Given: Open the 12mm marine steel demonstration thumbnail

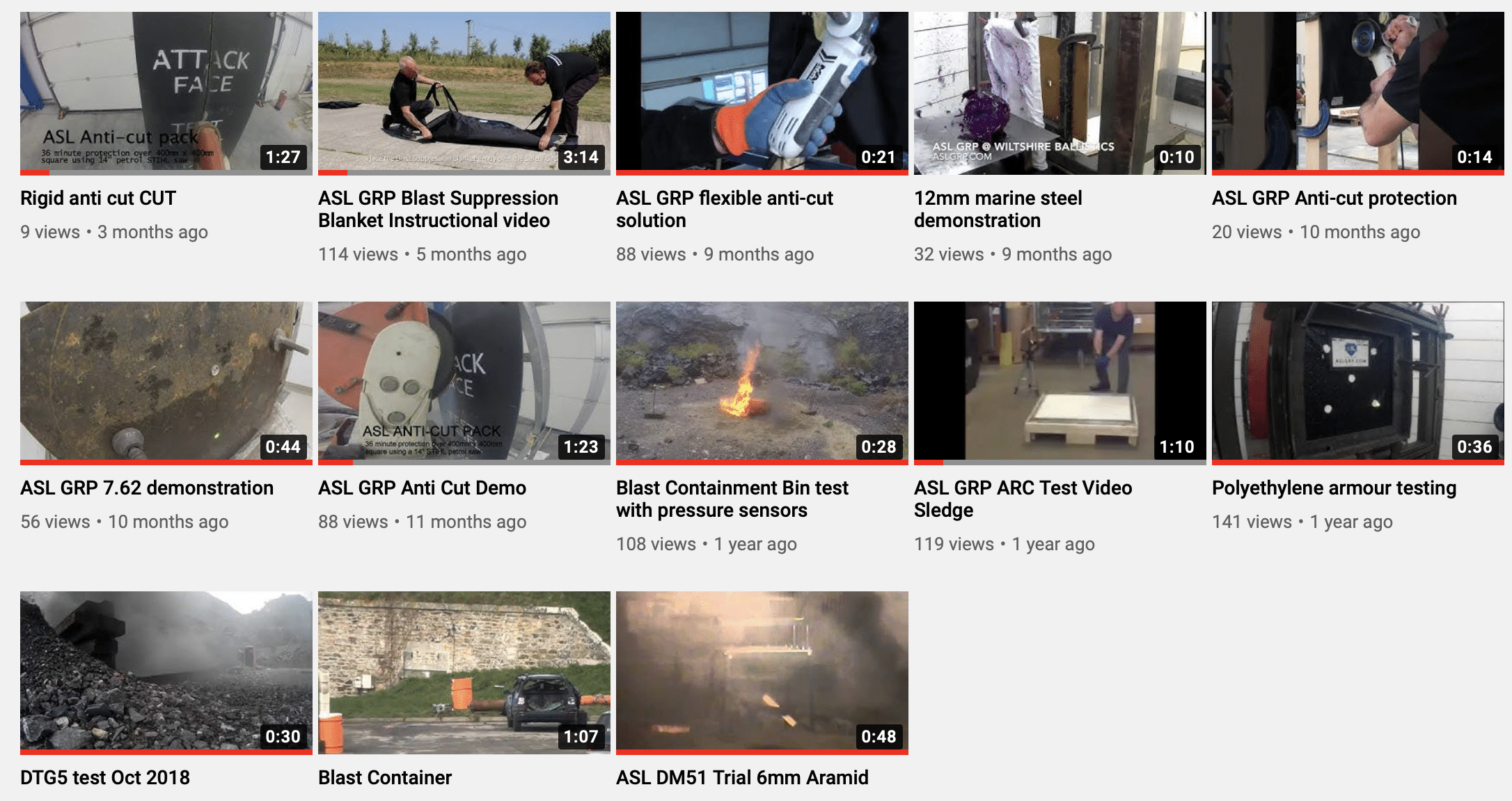Looking at the screenshot, I should (1060, 93).
